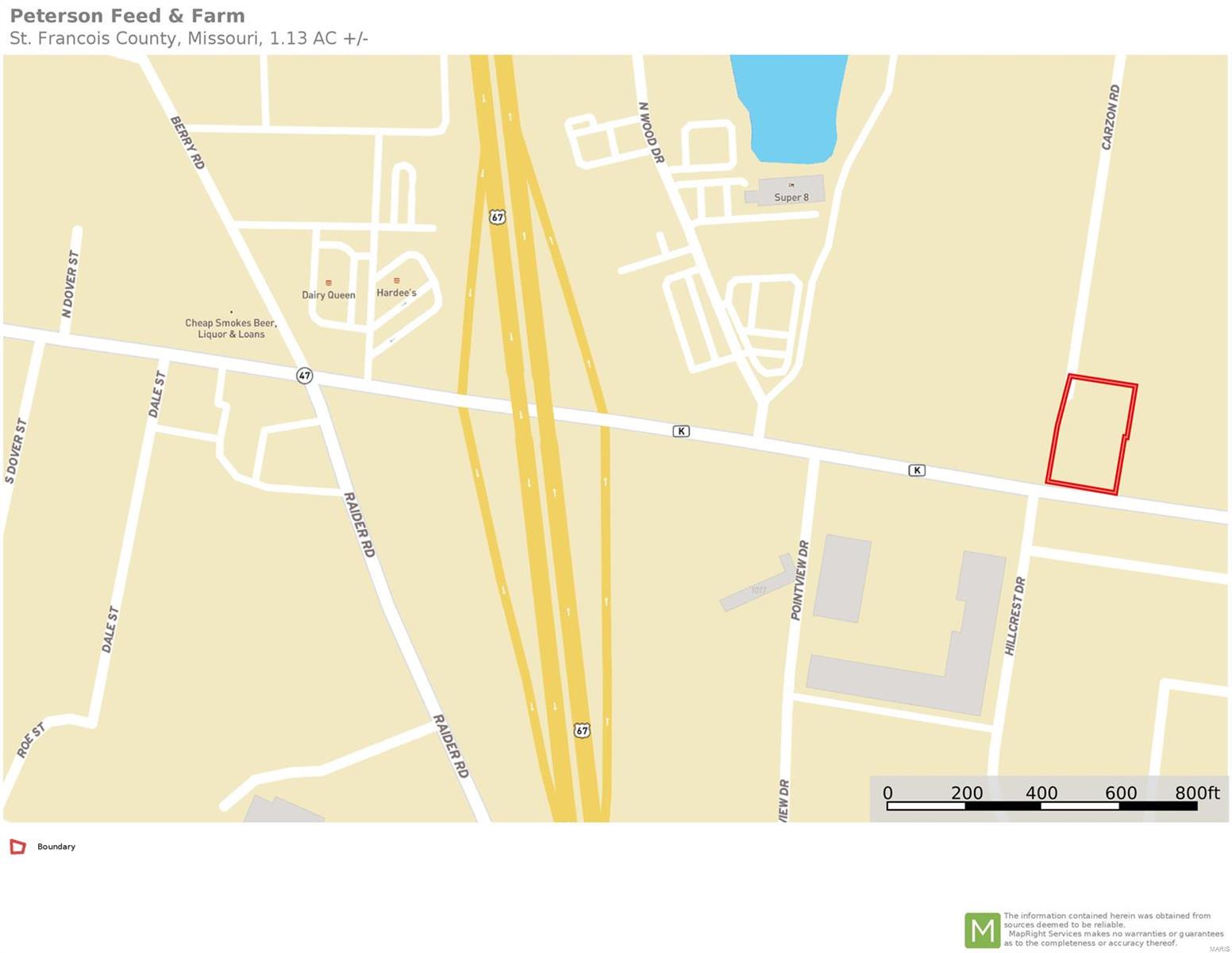Select the red-outlined property parcel
Image resolution: width=1232 pixels, height=953 pixels.
(x=1092, y=434)
